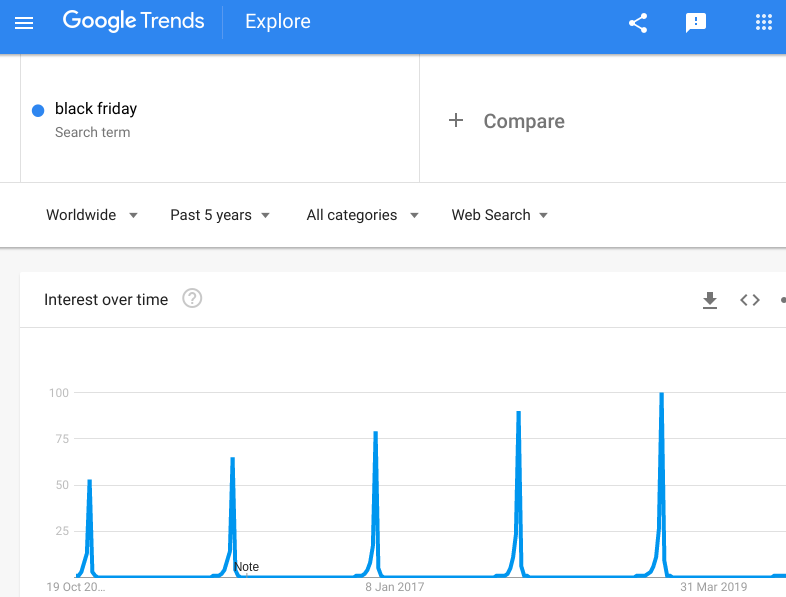Open the send feedback icon
786x597 pixels.
696,23
